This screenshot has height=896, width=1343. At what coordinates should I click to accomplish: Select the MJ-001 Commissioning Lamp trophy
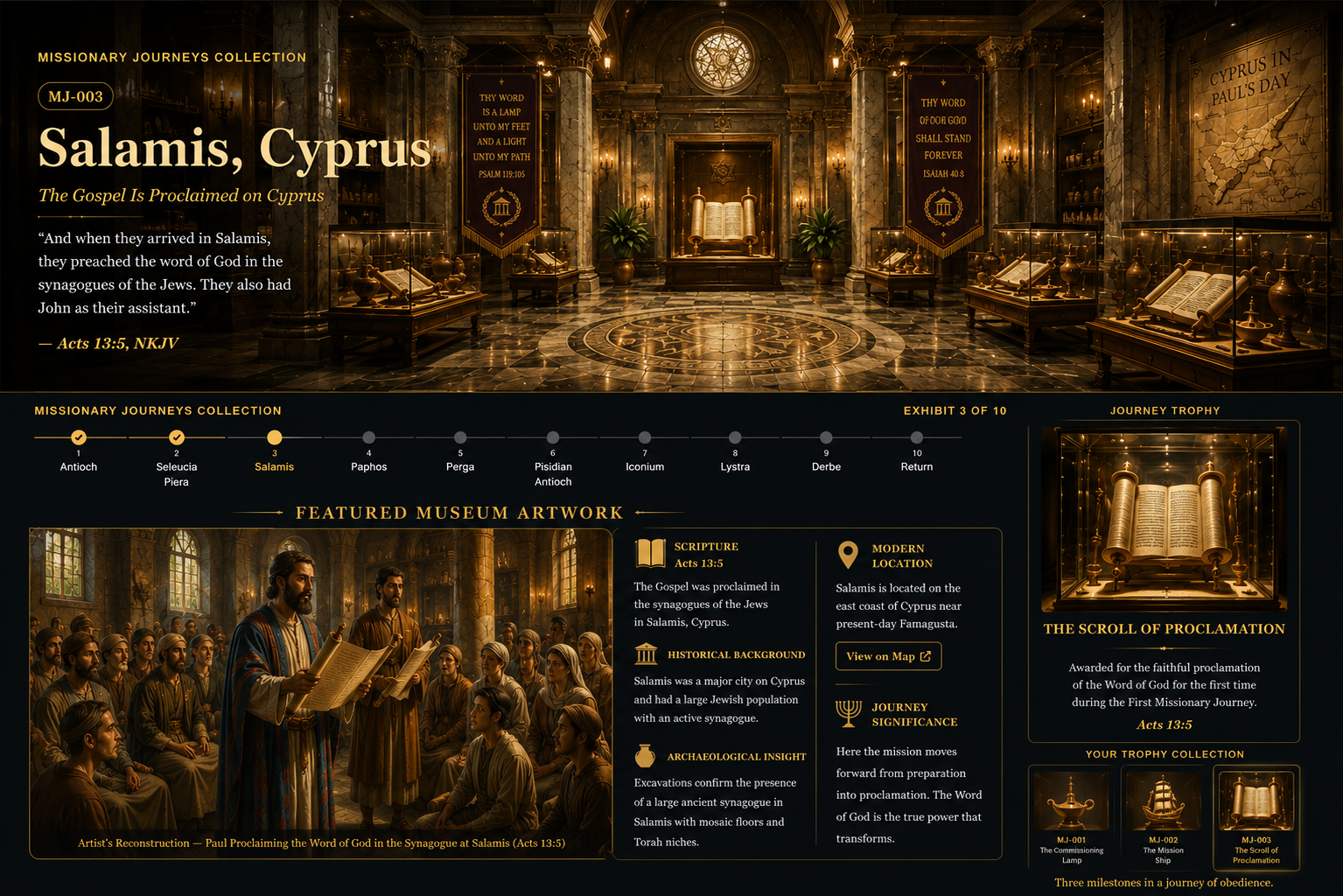pos(1072,817)
